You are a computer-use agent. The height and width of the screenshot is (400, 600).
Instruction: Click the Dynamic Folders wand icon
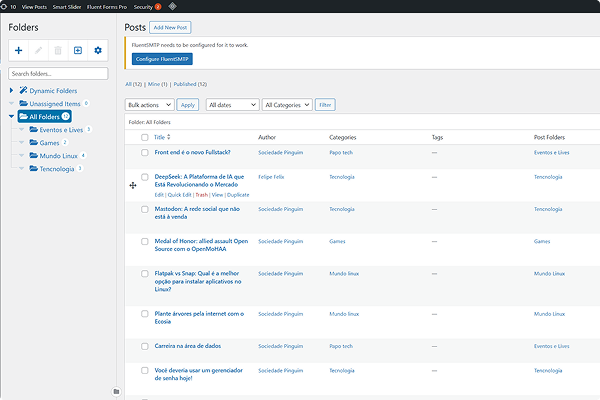coord(23,91)
